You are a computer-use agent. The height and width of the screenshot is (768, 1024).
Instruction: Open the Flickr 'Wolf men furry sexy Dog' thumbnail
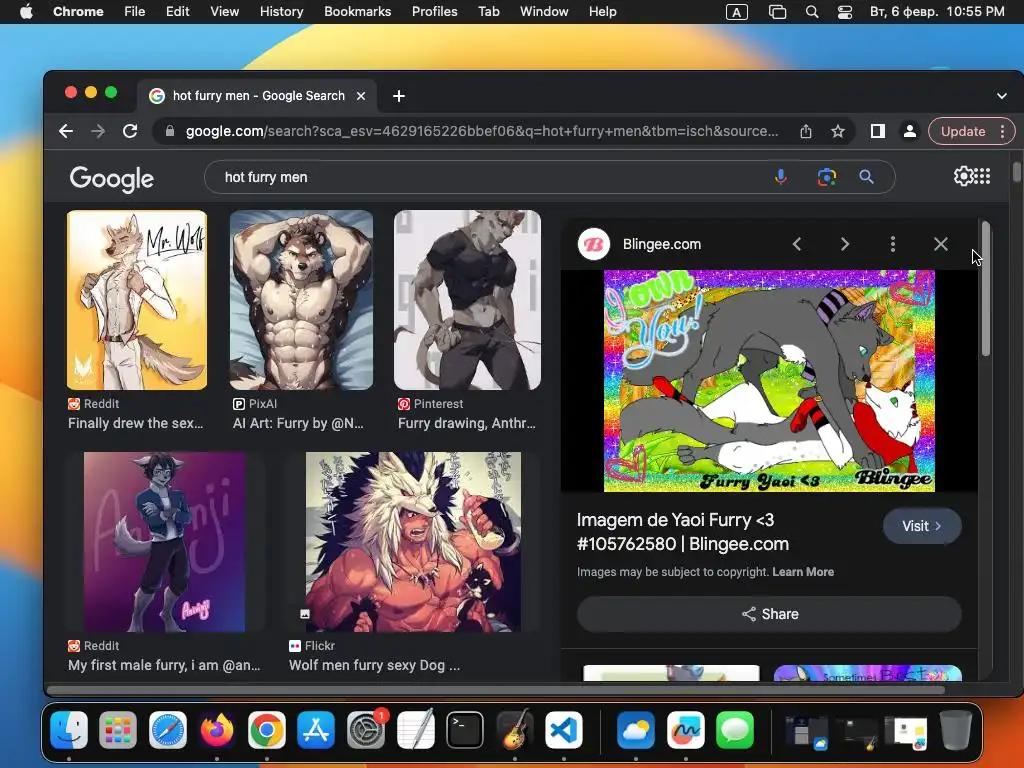click(x=413, y=542)
